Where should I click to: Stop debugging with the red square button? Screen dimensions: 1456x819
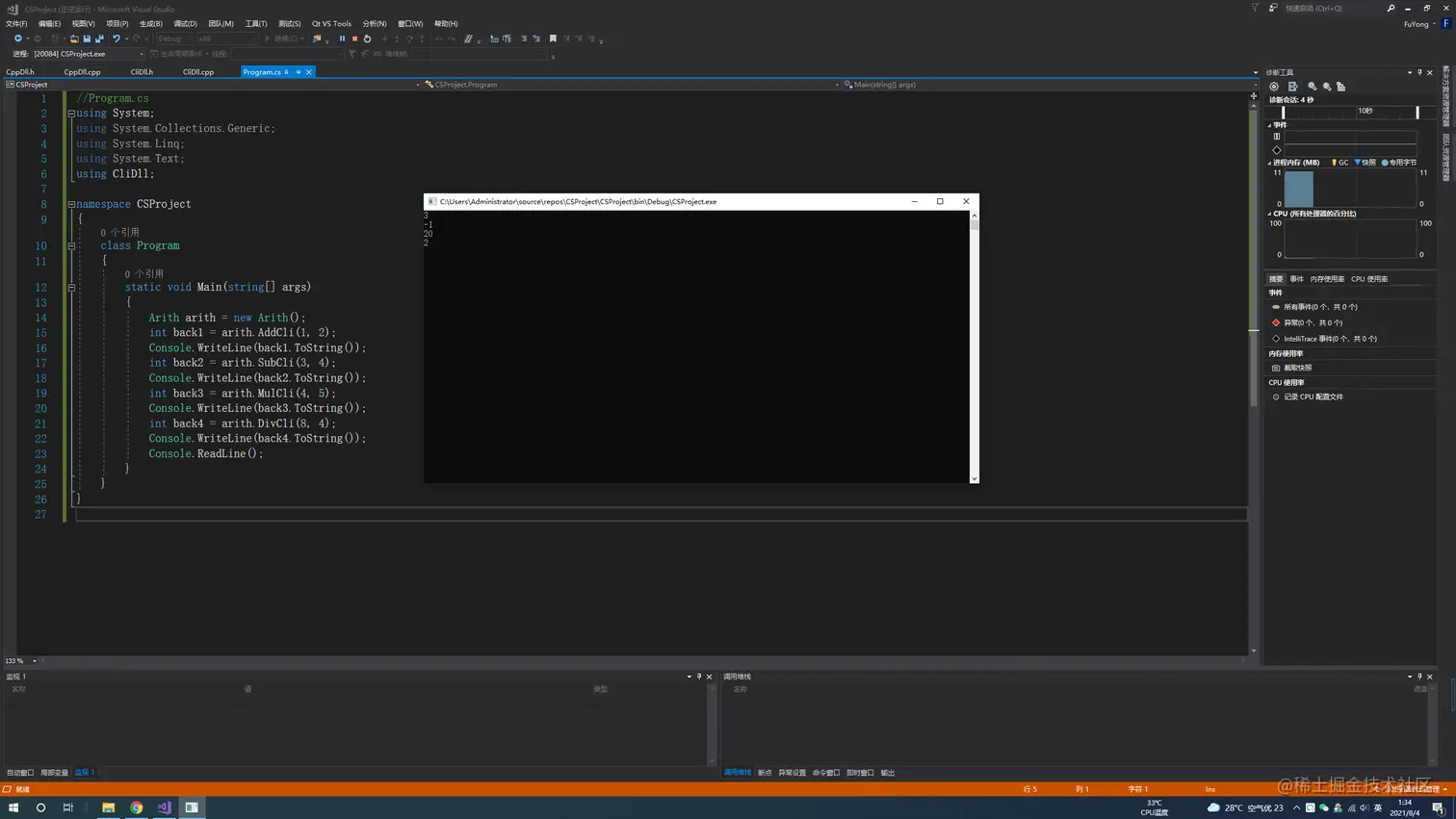(354, 38)
